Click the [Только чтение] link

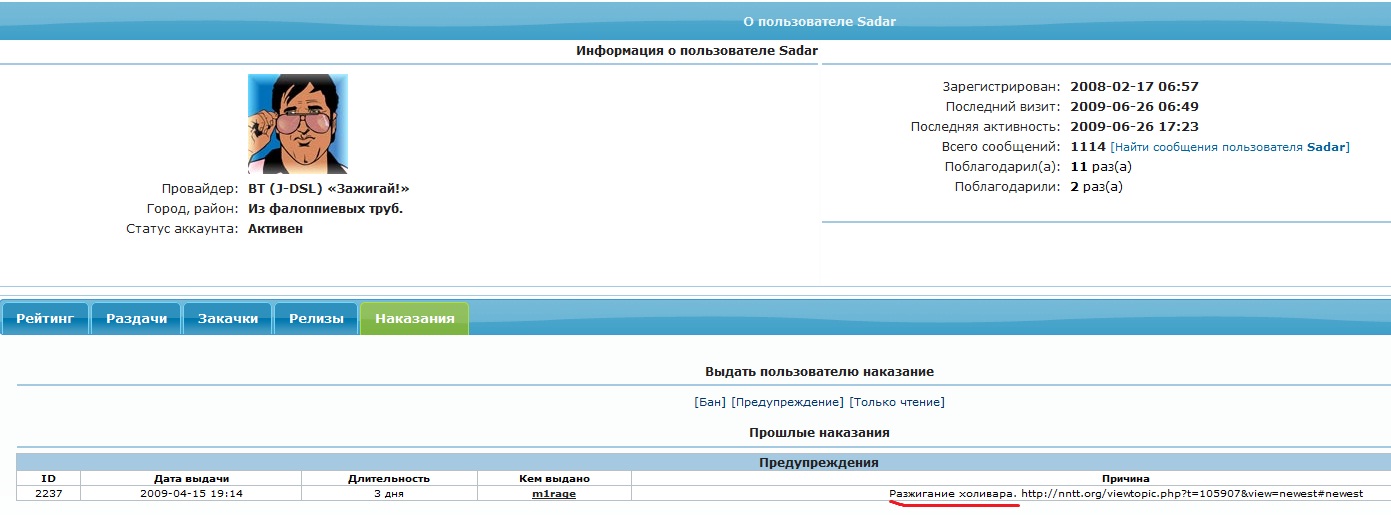click(897, 402)
